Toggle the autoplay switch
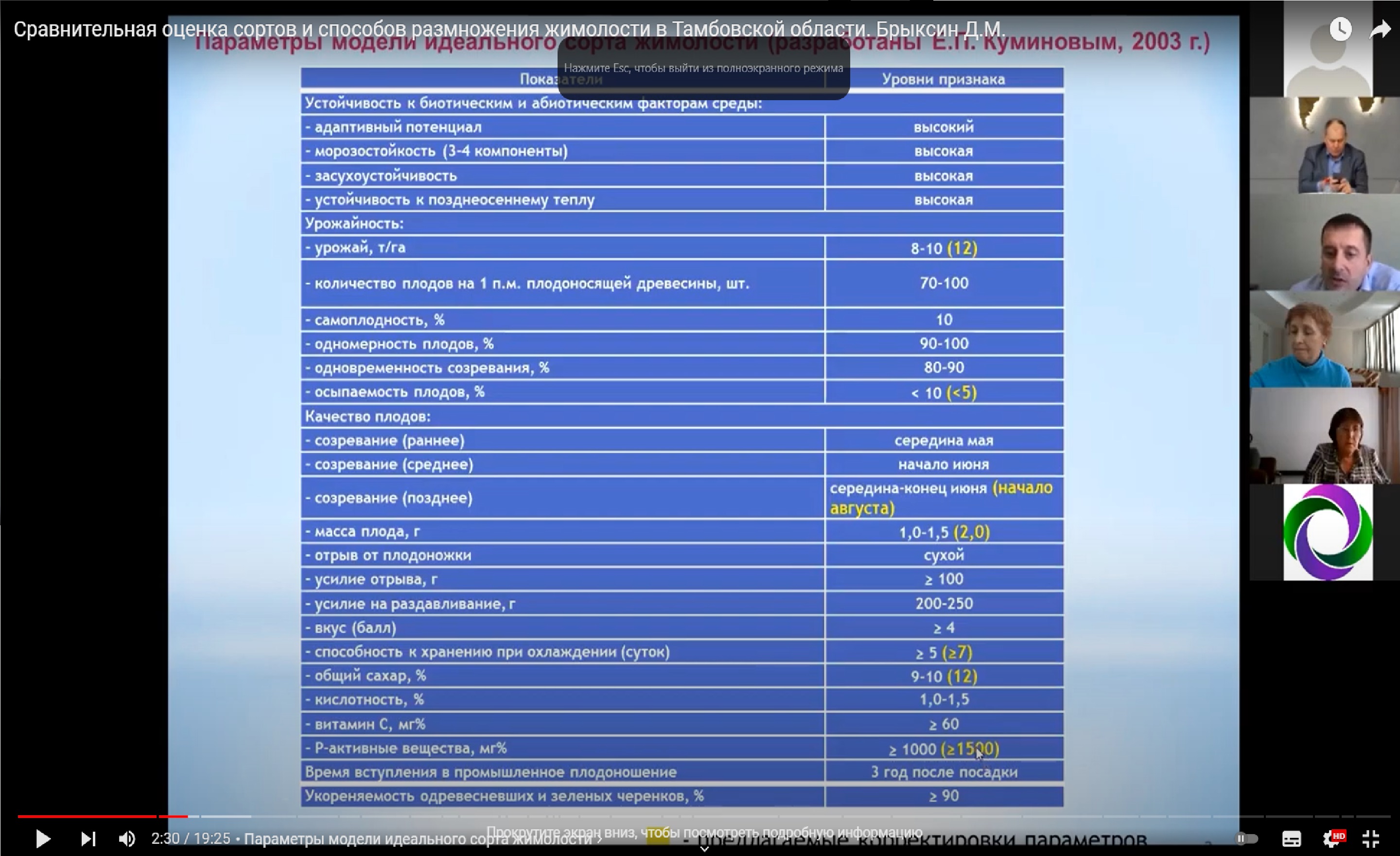This screenshot has height=856, width=1400. (x=1246, y=838)
